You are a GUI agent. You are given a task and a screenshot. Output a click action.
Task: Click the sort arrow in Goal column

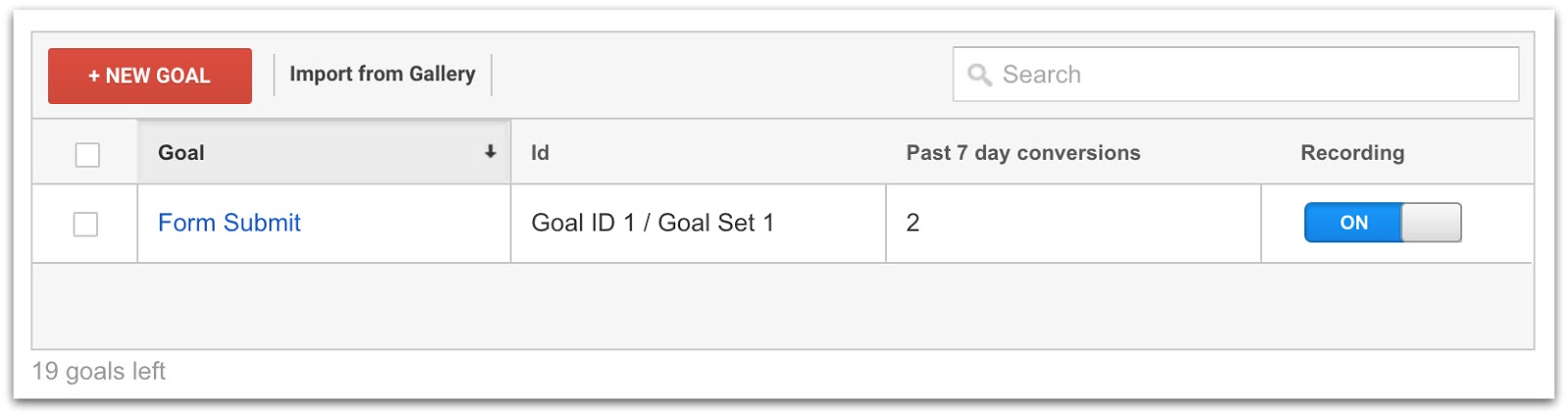(x=490, y=152)
